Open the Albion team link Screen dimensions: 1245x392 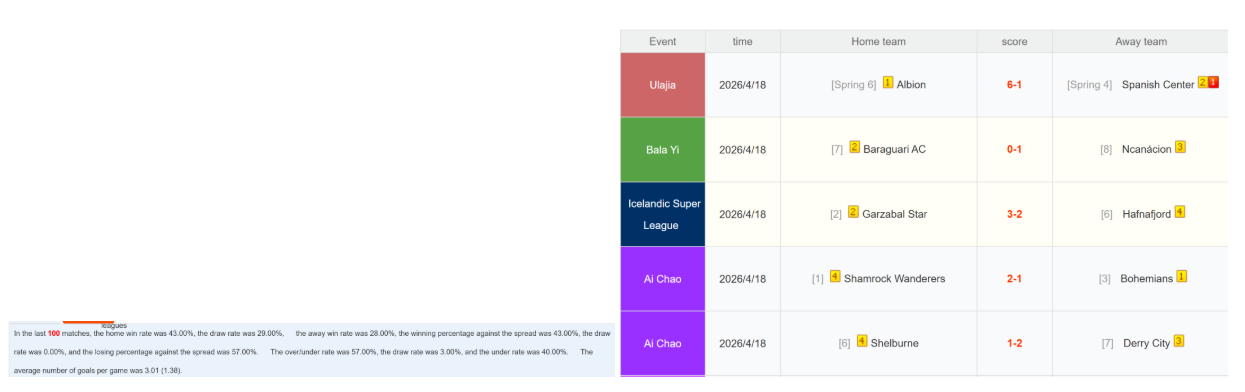pos(911,85)
